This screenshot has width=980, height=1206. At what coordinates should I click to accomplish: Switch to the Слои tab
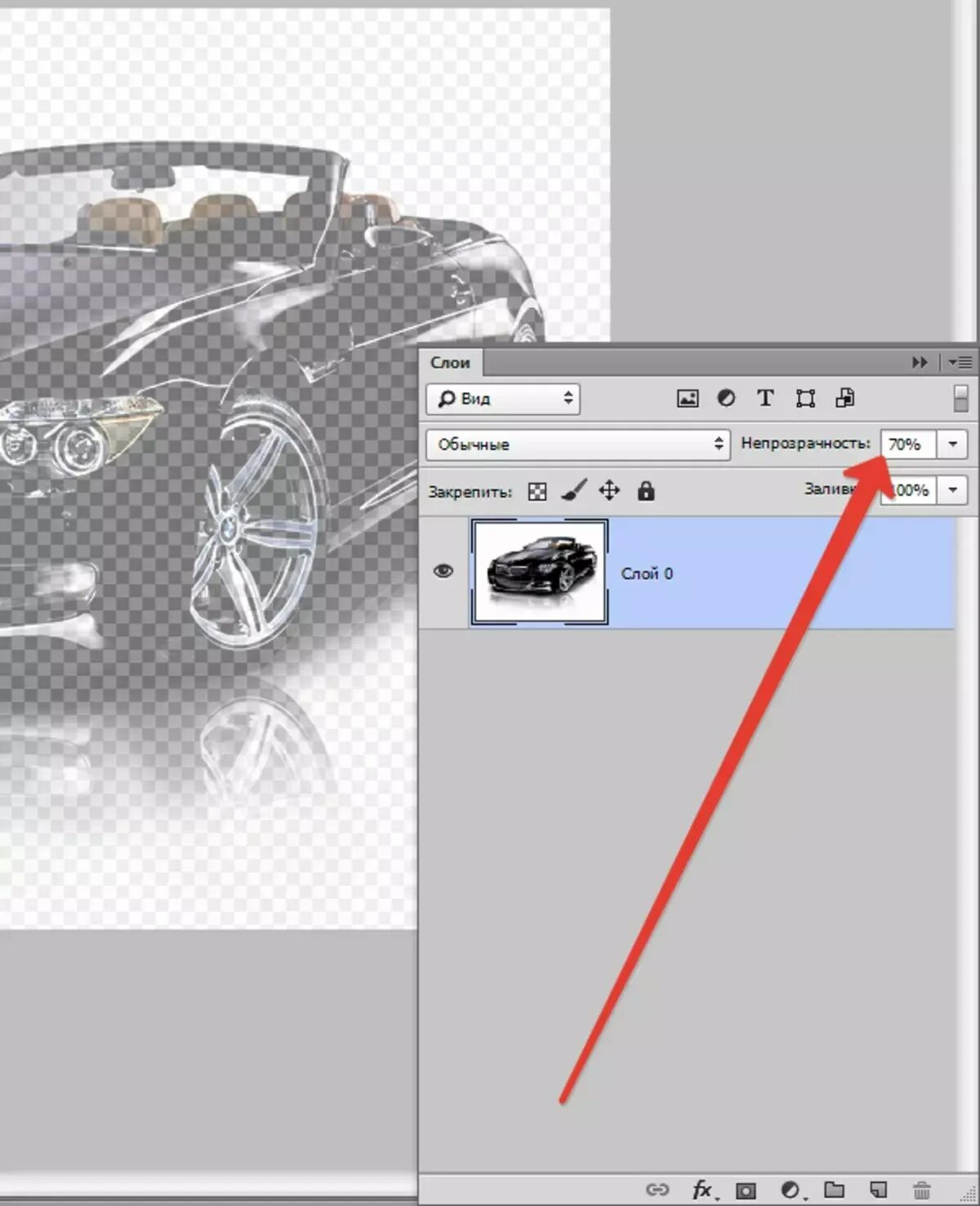coord(450,363)
